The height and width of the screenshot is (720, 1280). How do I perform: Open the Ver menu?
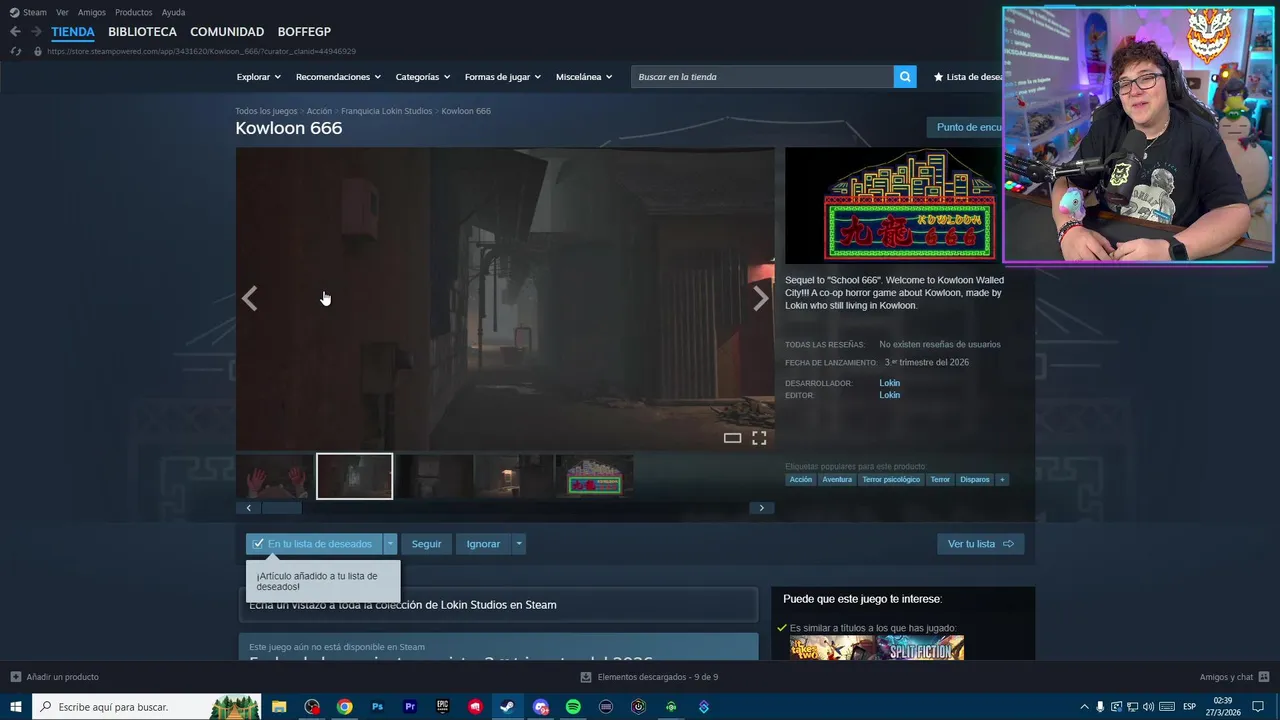click(62, 12)
